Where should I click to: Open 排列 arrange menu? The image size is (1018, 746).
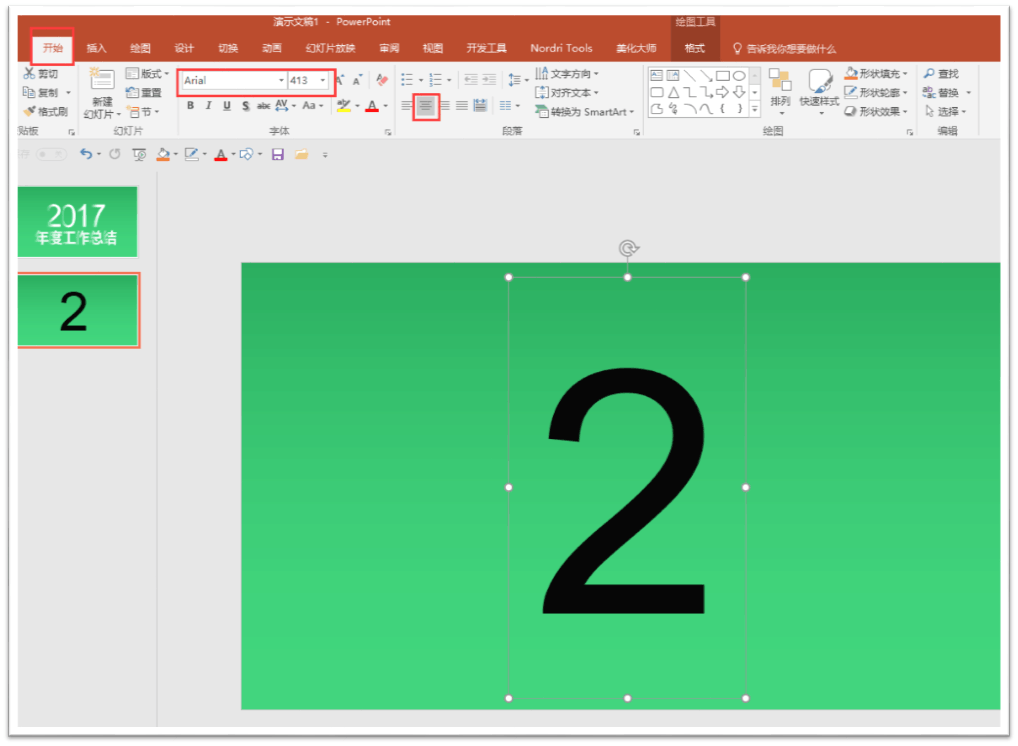[780, 90]
